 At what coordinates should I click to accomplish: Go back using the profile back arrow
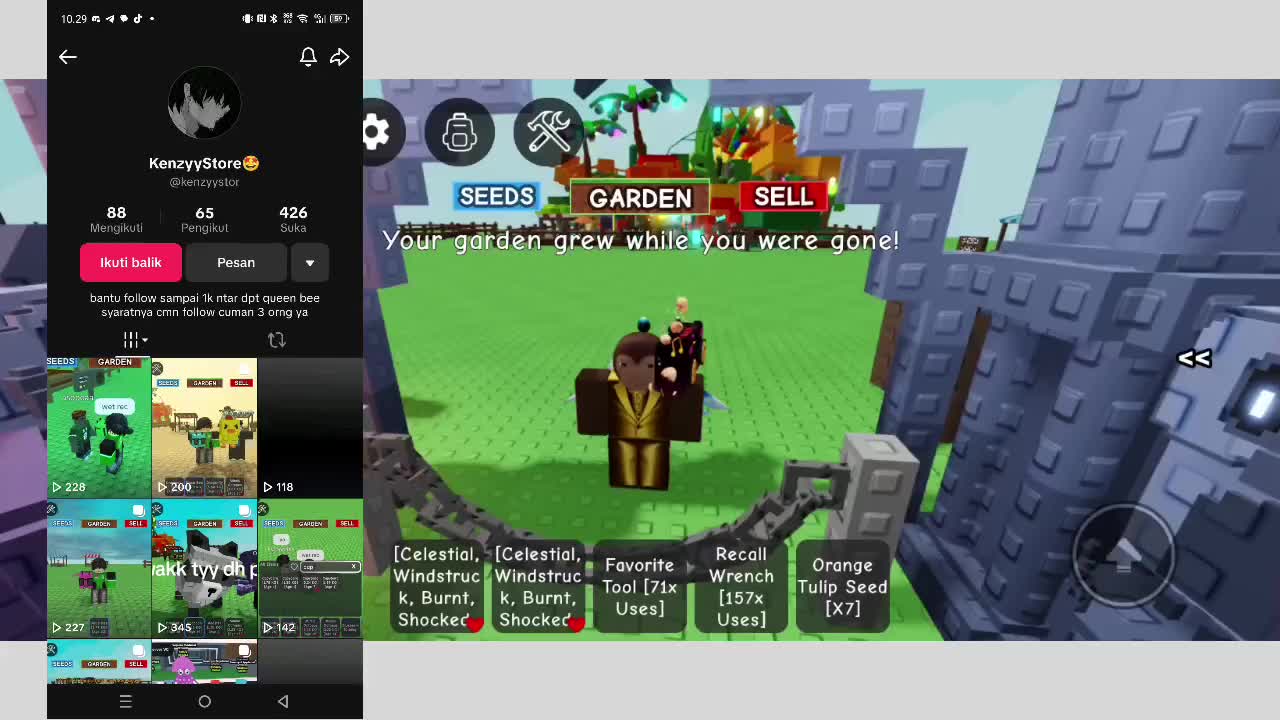[x=67, y=57]
